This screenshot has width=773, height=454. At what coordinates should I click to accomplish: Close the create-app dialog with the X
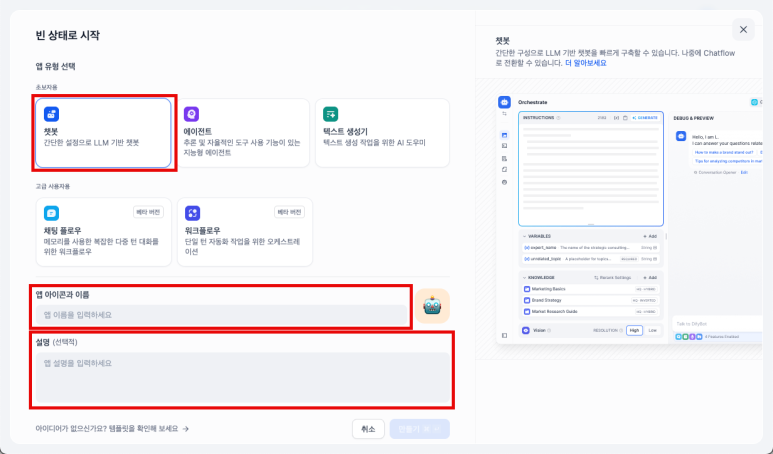(743, 30)
